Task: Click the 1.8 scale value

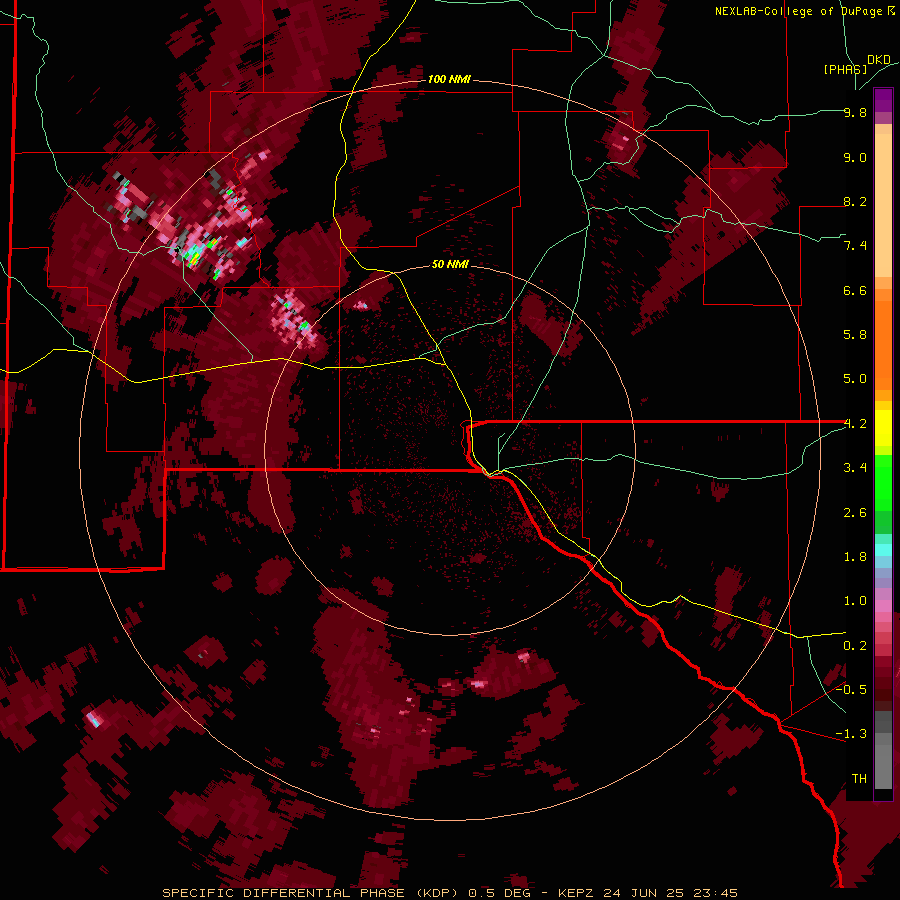Action: [x=855, y=557]
